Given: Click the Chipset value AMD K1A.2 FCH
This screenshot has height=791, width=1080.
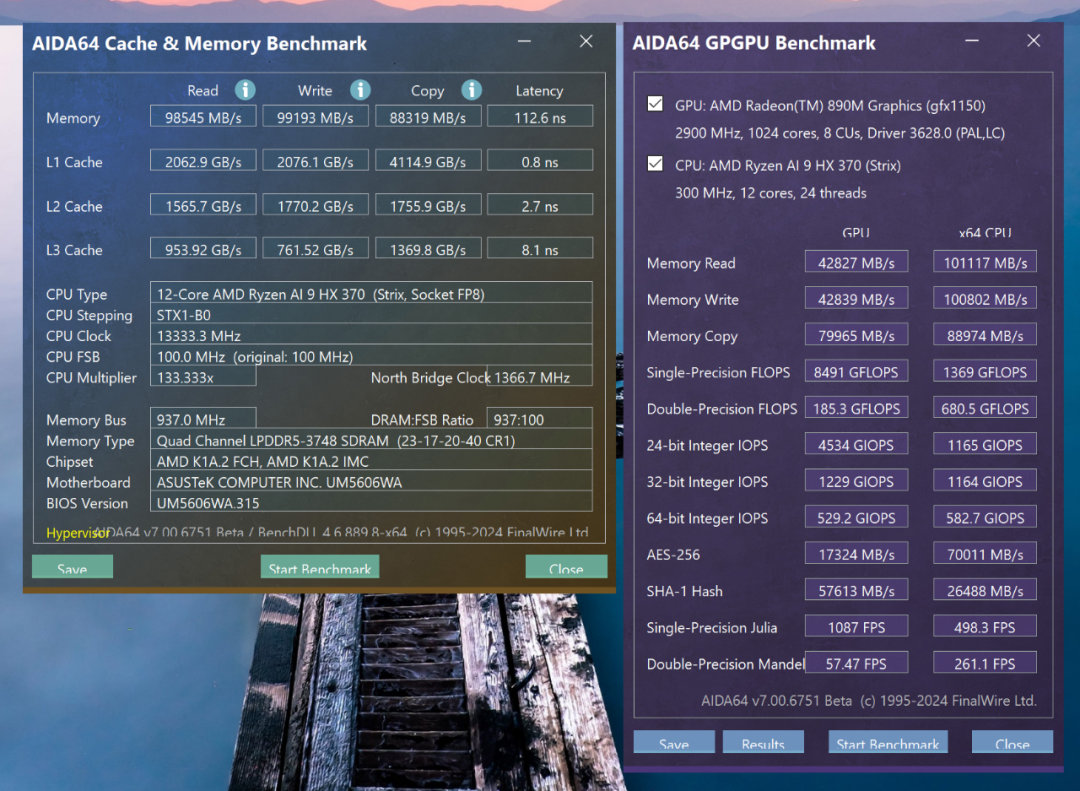Looking at the screenshot, I should [371, 461].
